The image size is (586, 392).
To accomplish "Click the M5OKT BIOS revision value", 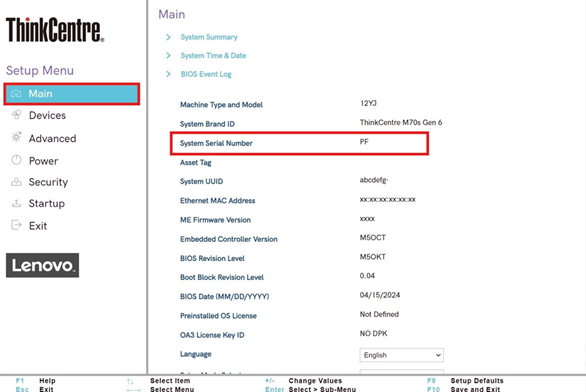I will pos(373,257).
